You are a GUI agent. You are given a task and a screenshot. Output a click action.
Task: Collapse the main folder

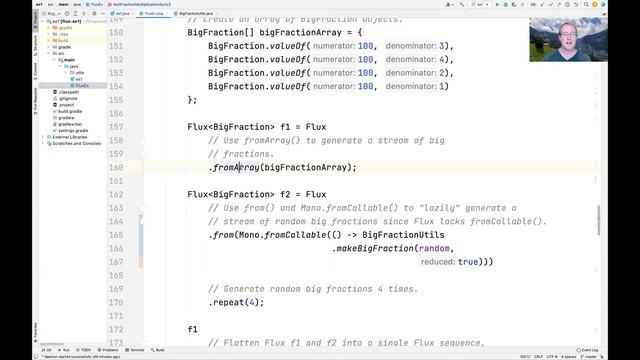point(54,60)
